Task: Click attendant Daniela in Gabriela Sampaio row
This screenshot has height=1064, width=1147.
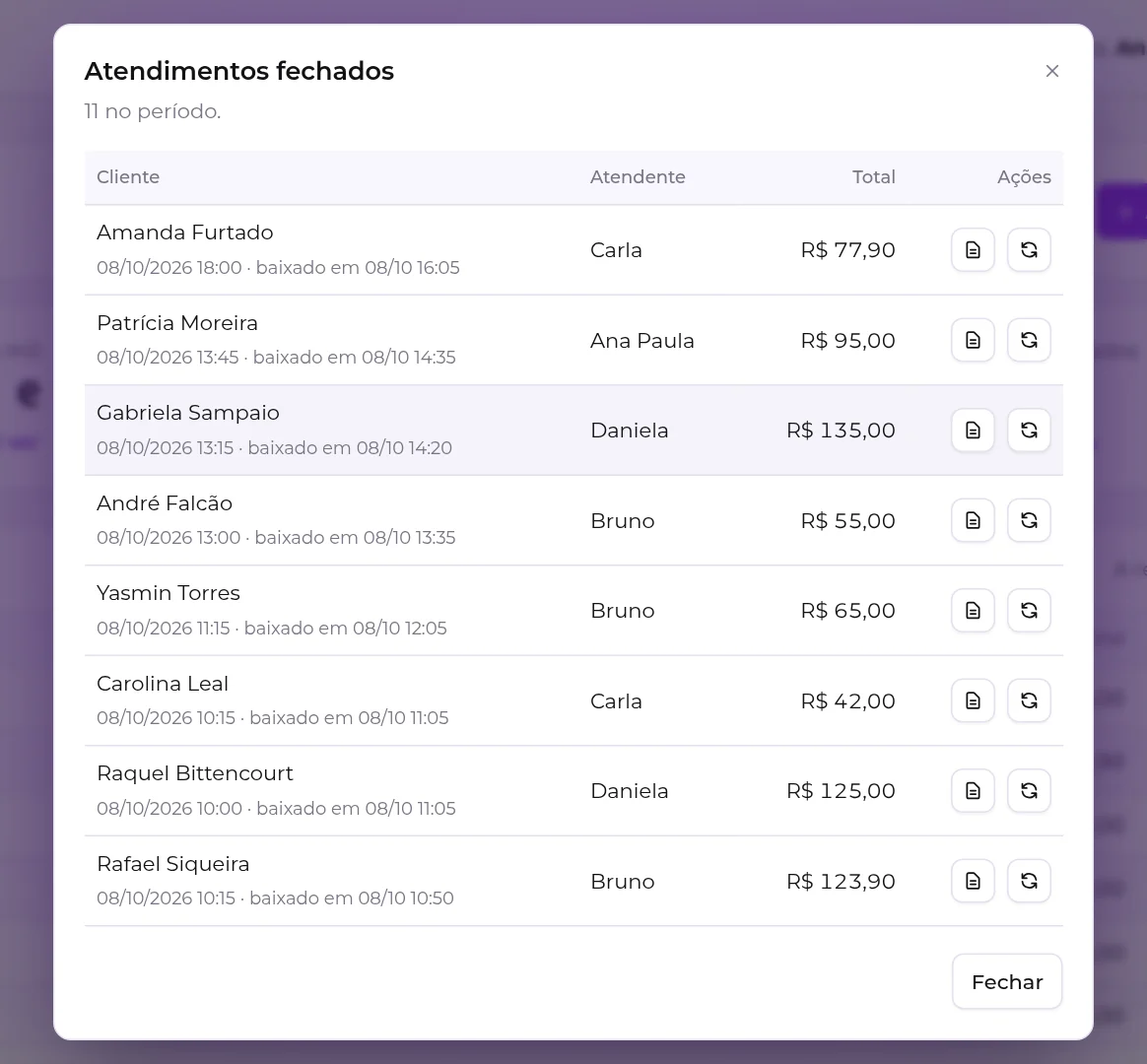Action: [x=629, y=430]
